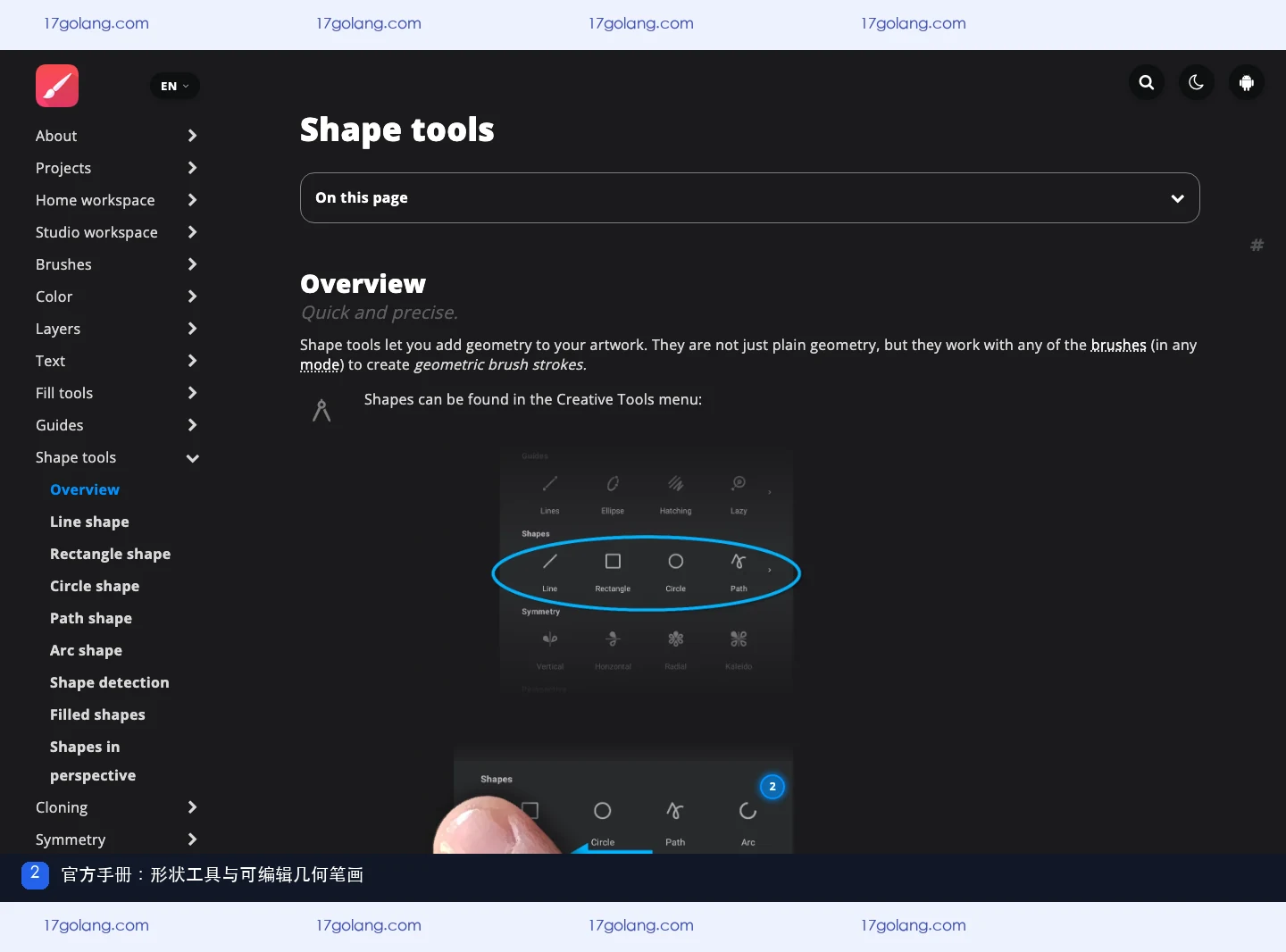Screen dimensions: 1286x952
Task: Expand the Projects section chevron
Action: 192,168
